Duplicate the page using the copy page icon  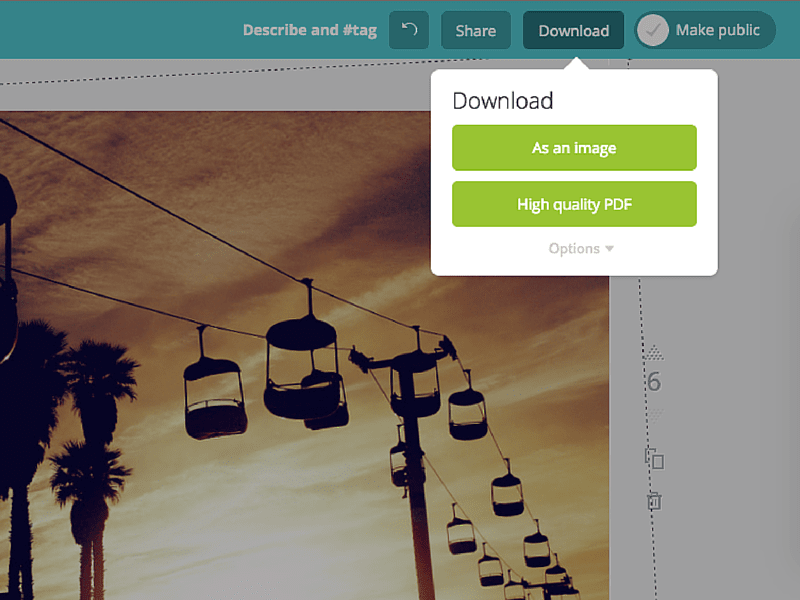tap(655, 459)
